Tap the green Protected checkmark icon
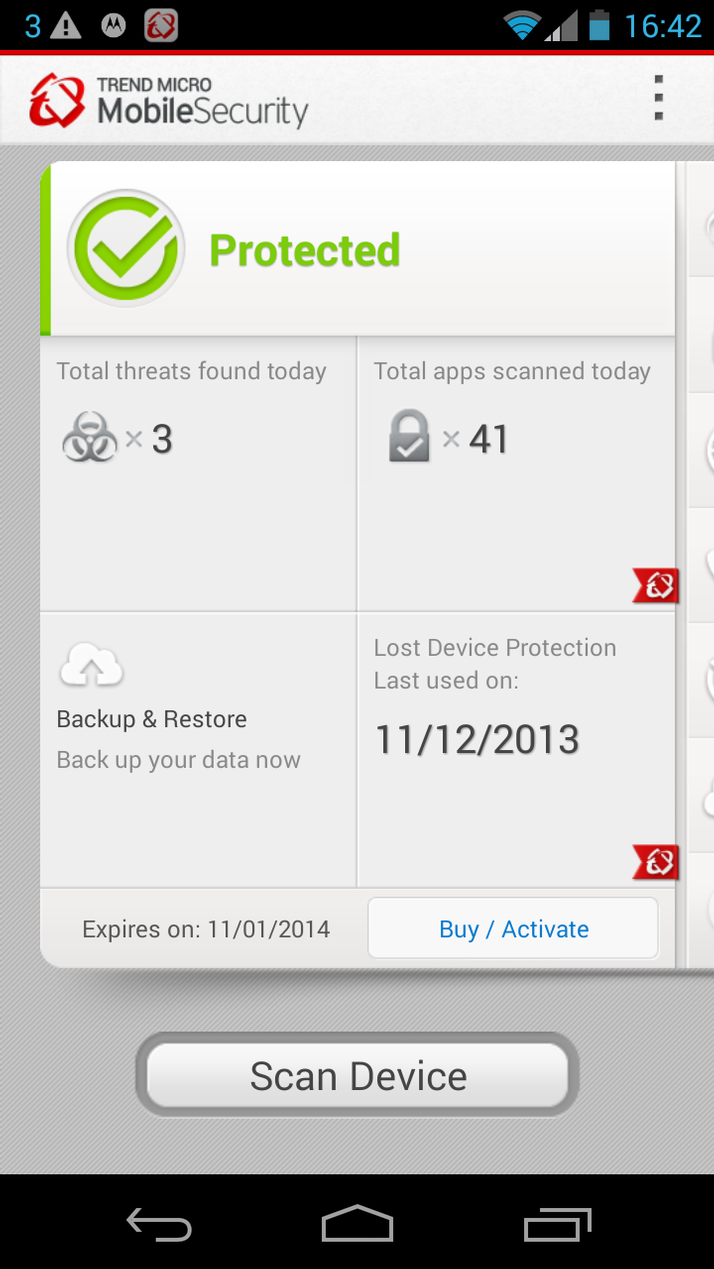This screenshot has height=1269, width=714. point(126,249)
